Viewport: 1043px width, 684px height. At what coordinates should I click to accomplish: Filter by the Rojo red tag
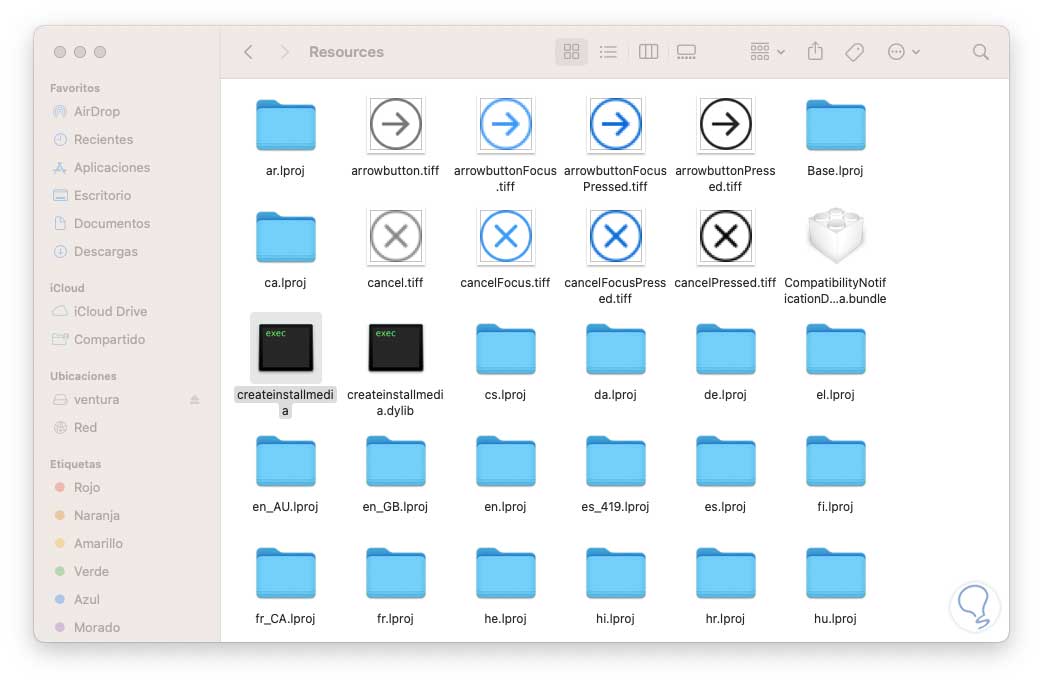[x=86, y=488]
